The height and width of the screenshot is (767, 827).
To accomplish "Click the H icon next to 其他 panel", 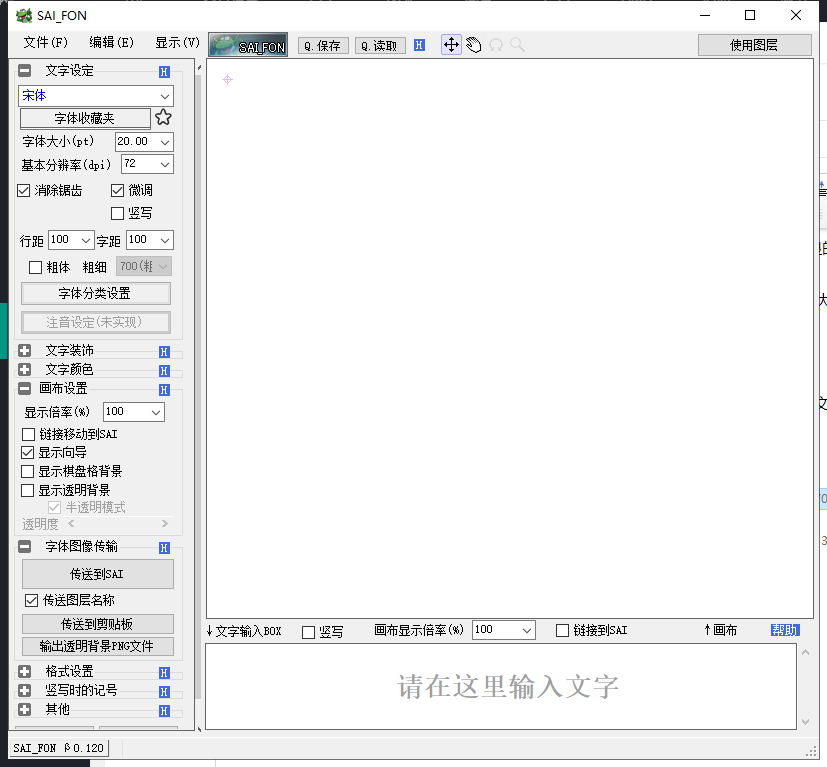I will (x=163, y=710).
